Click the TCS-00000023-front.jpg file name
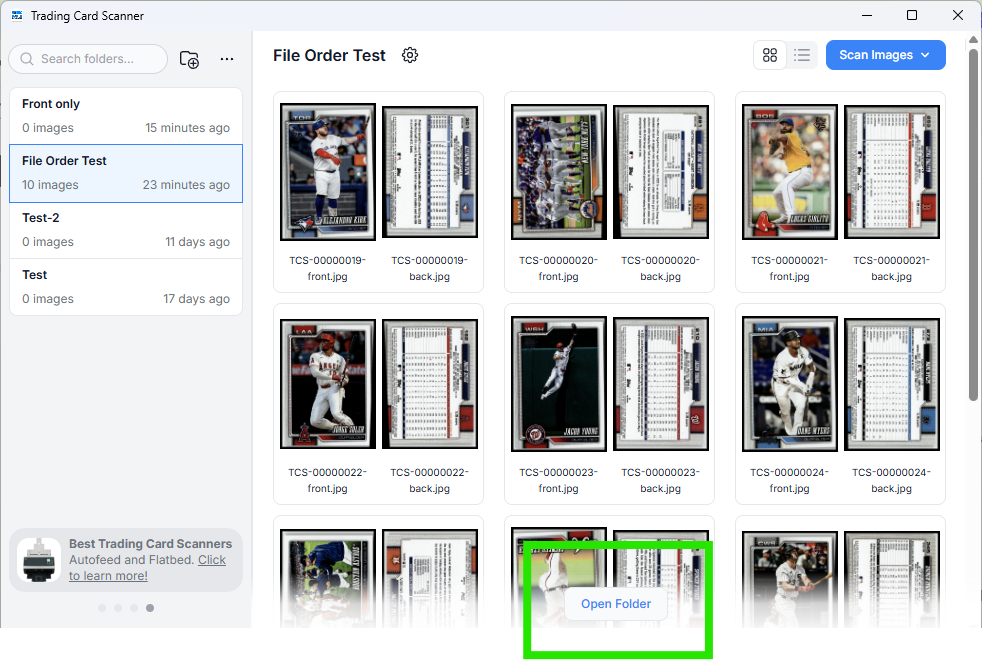 (x=559, y=480)
